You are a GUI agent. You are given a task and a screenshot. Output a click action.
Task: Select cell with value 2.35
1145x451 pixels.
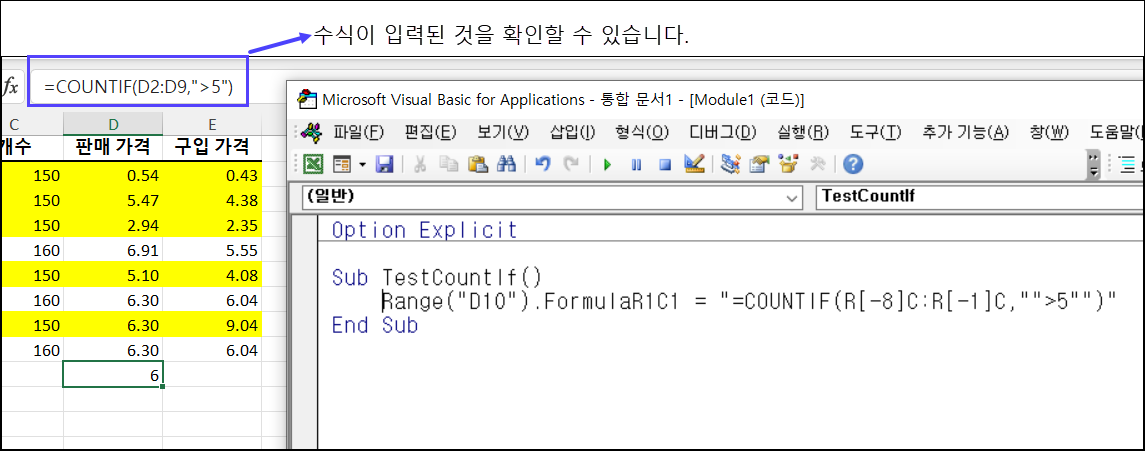point(212,225)
